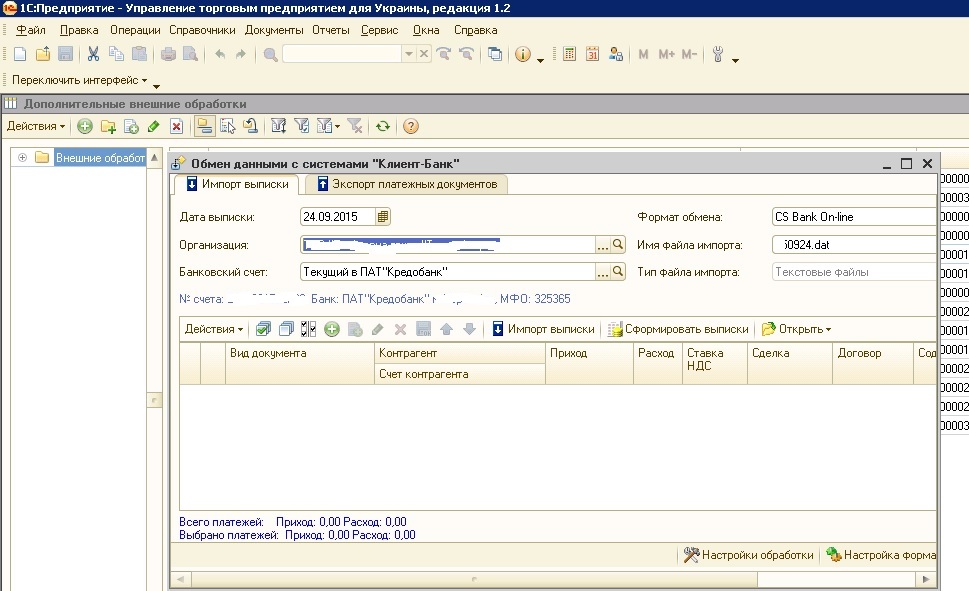Cut selection with the scissors icon
The height and width of the screenshot is (591, 969).
coord(93,54)
